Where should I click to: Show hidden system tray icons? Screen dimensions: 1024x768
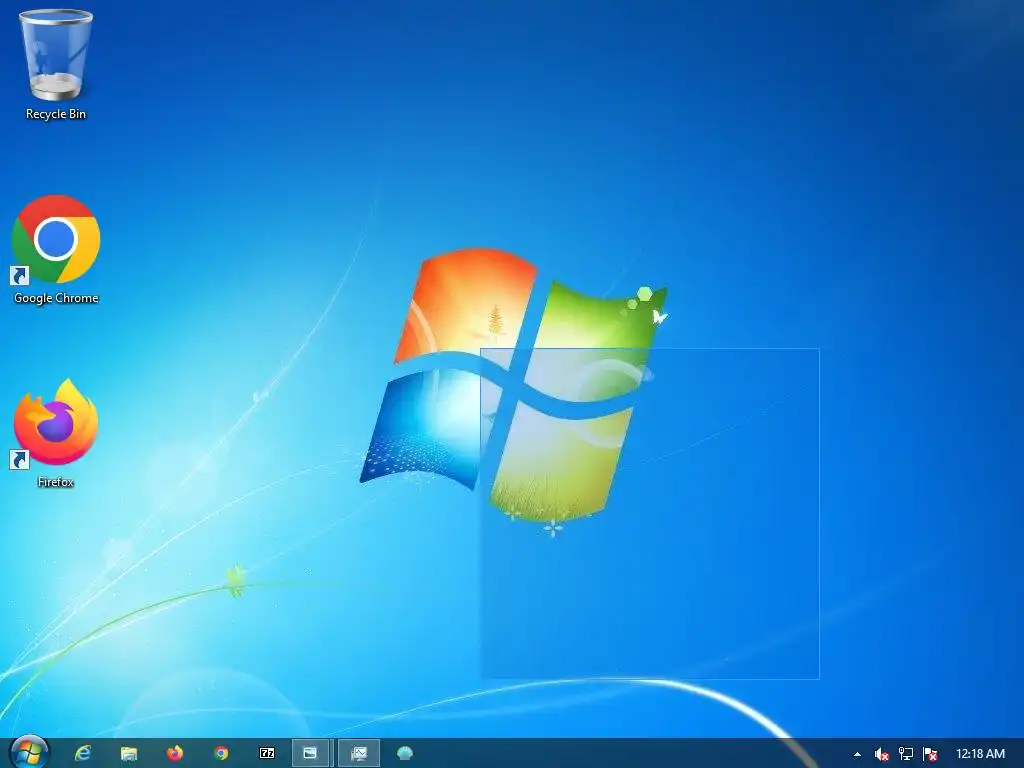pos(857,754)
